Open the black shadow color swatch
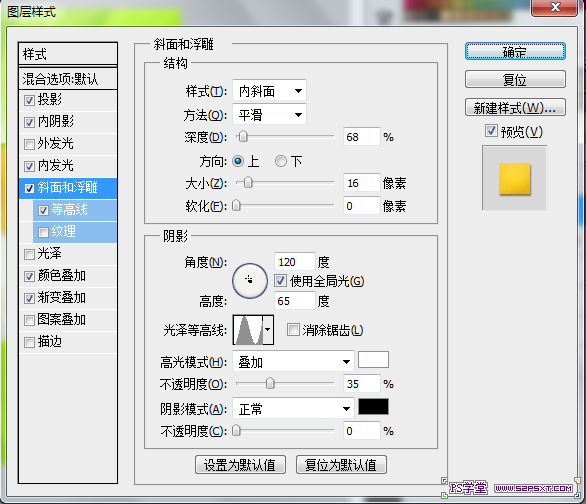 (x=373, y=406)
